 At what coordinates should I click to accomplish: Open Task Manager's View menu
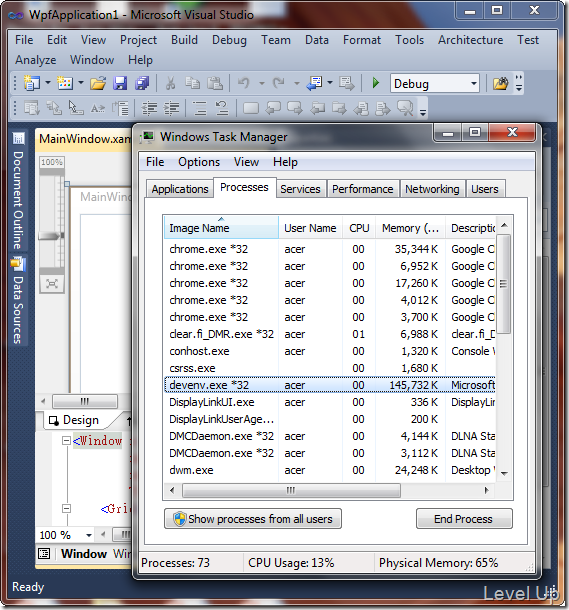[x=246, y=162]
